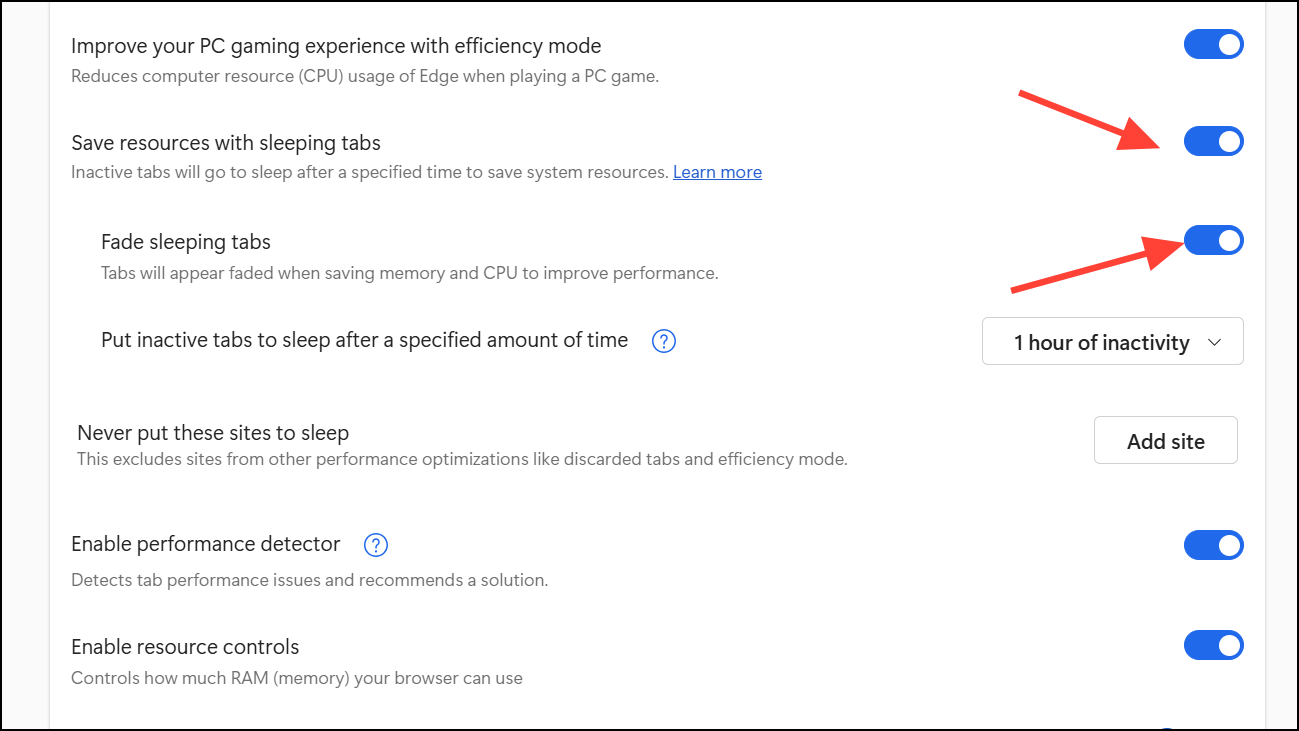Click the Fade sleeping tabs label
The width and height of the screenshot is (1299, 731).
point(186,242)
